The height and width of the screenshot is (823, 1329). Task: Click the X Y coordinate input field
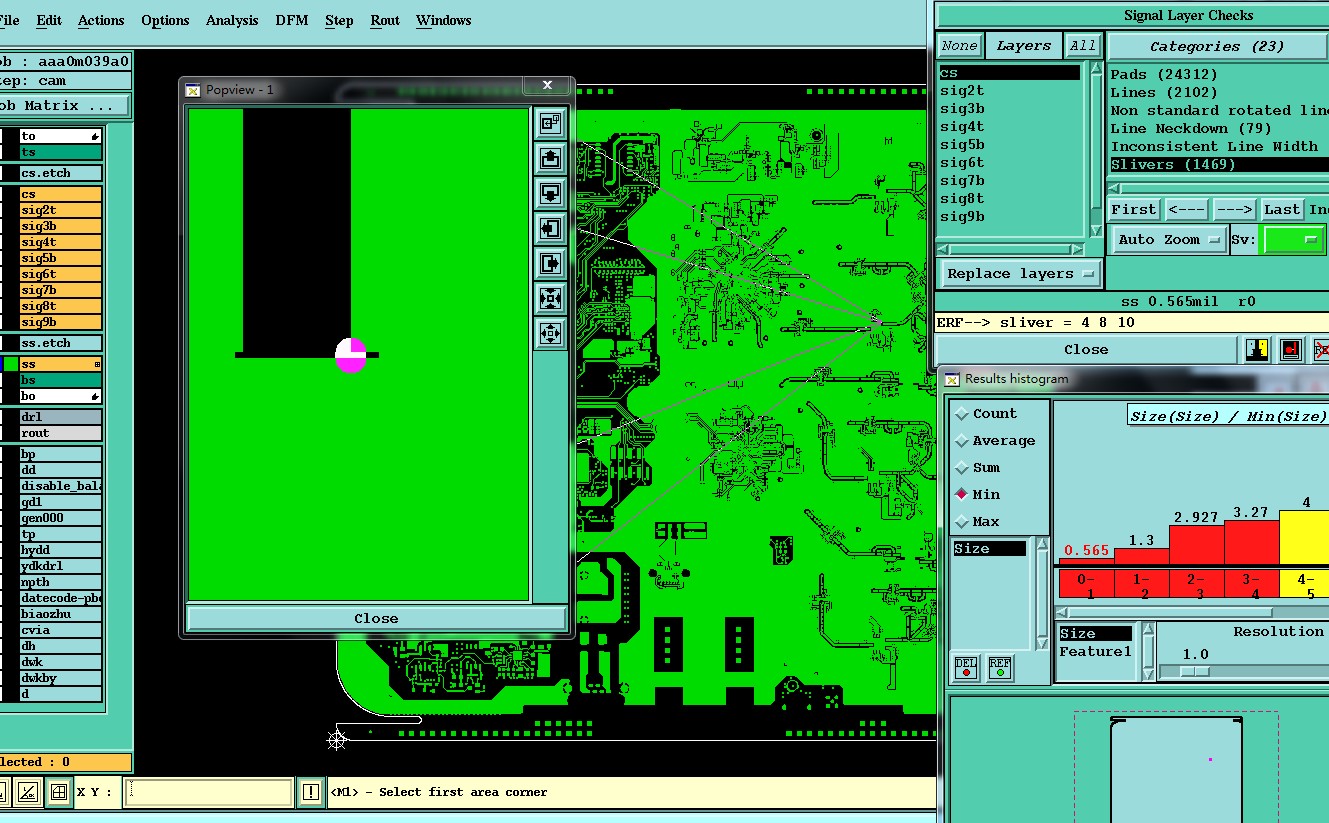coord(209,792)
